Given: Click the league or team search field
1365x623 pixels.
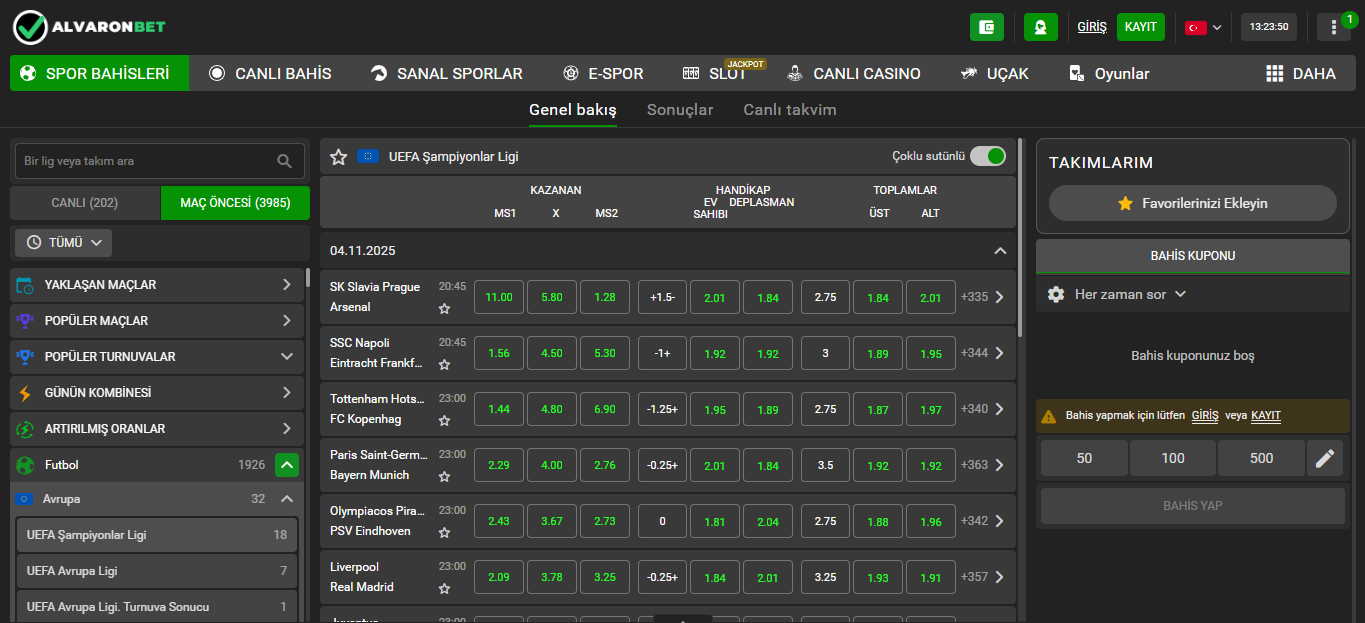Looking at the screenshot, I should coord(145,161).
